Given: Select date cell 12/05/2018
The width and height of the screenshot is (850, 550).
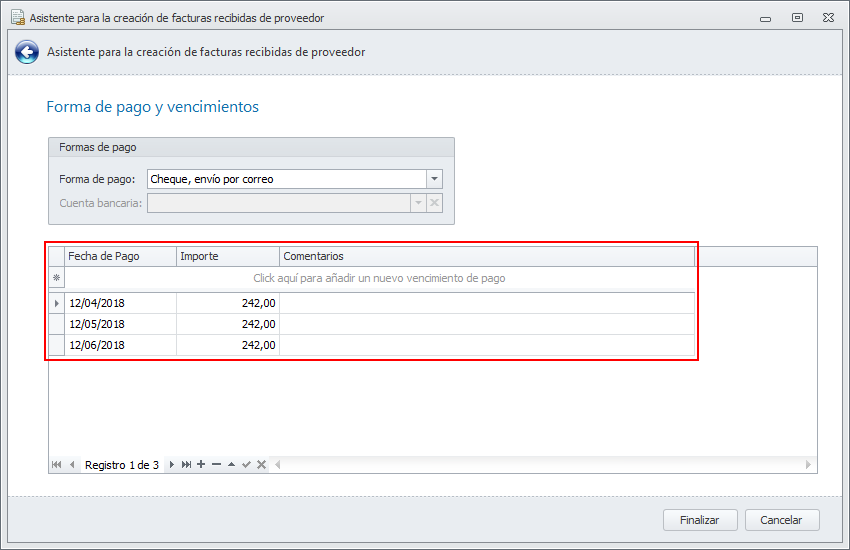Looking at the screenshot, I should coord(120,324).
